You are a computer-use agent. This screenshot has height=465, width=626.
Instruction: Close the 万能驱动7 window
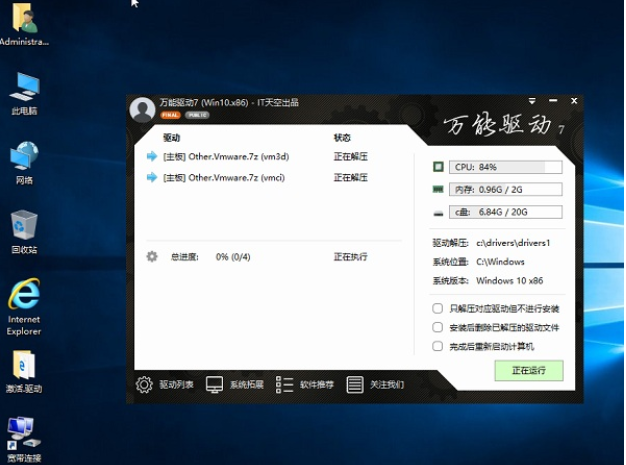(x=574, y=101)
